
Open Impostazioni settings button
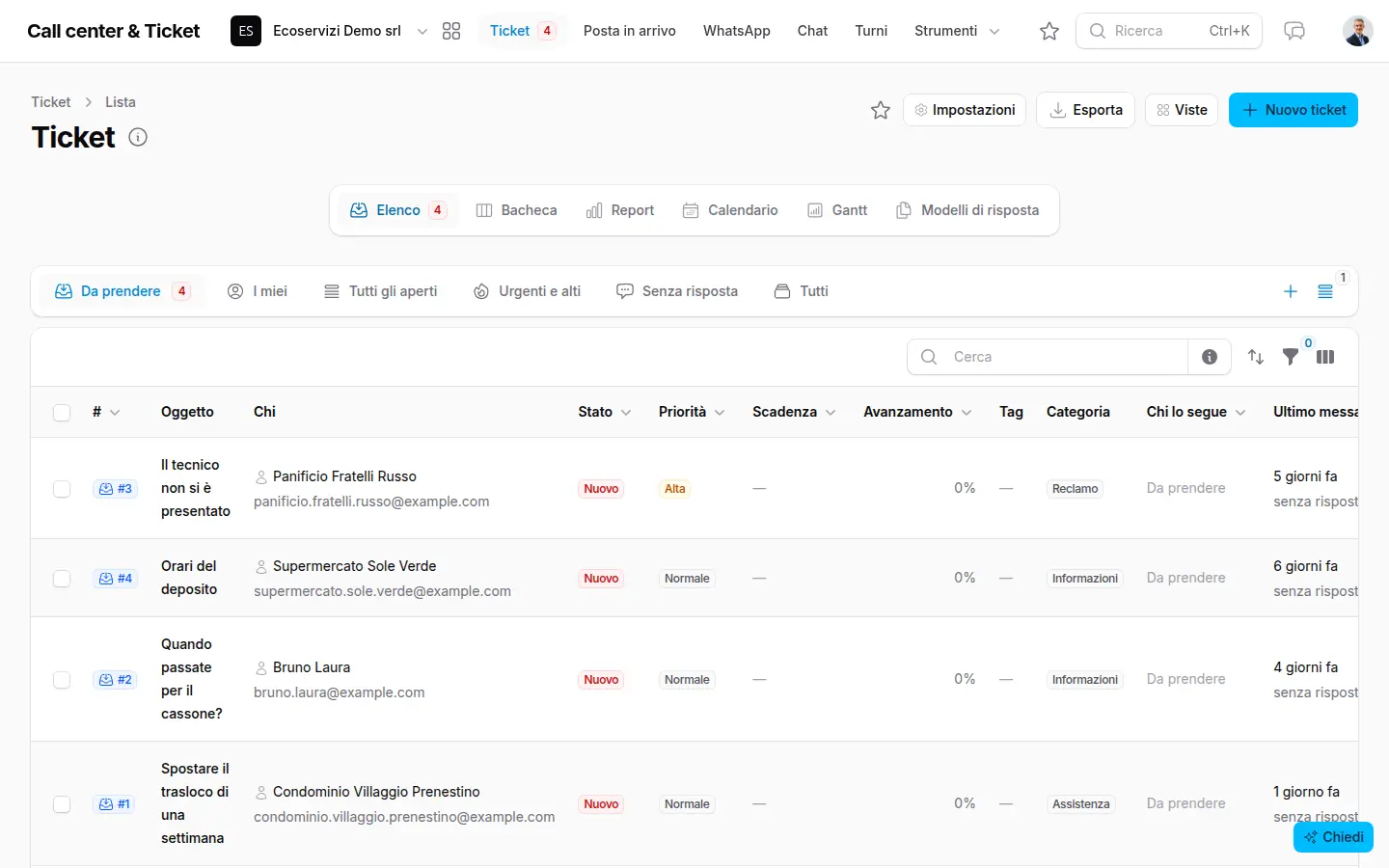965,110
